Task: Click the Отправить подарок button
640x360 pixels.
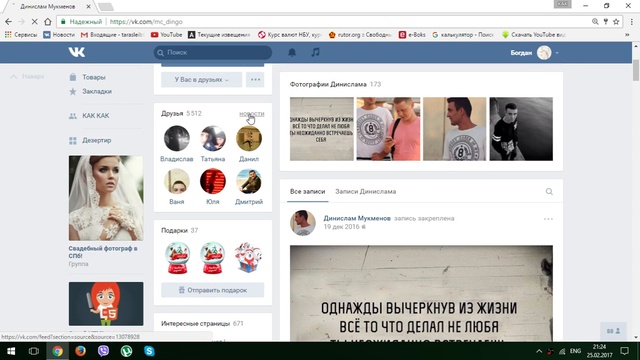Action: point(213,290)
